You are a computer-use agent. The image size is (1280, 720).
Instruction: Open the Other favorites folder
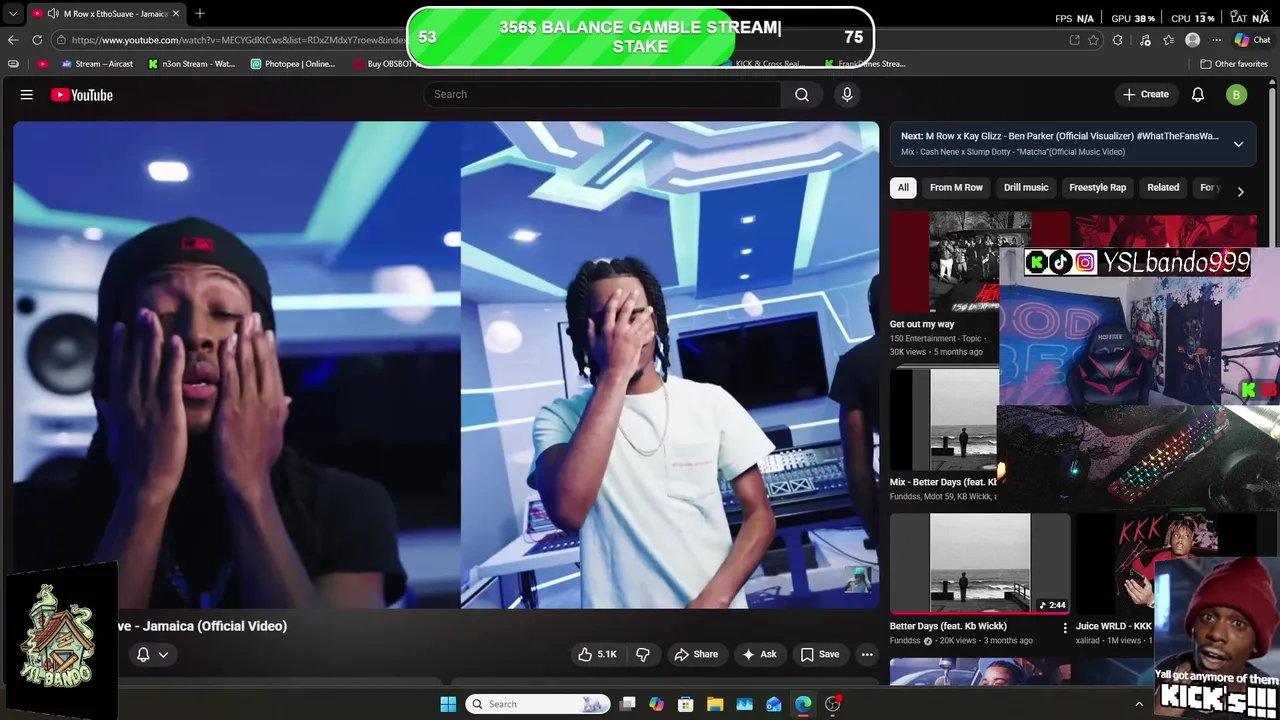tap(1234, 64)
